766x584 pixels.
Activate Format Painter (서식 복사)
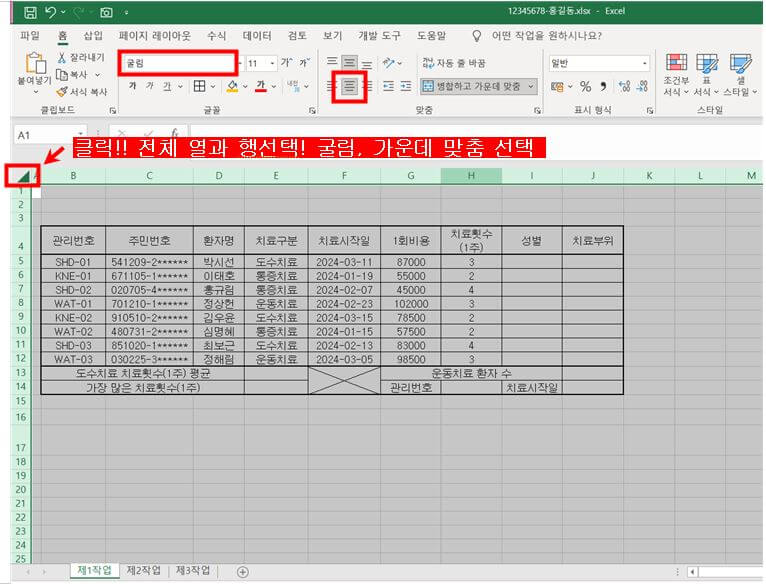82,92
